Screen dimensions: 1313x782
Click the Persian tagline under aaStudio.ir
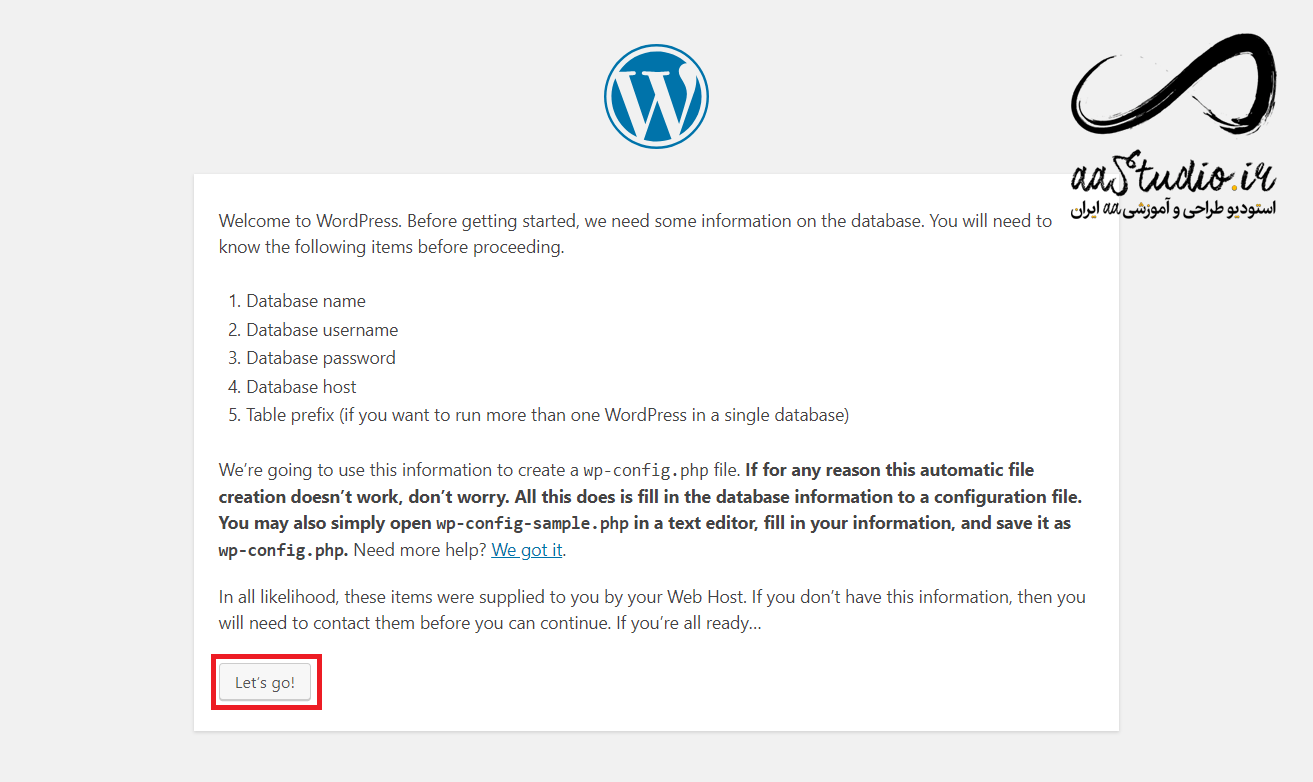pyautogui.click(x=1173, y=209)
